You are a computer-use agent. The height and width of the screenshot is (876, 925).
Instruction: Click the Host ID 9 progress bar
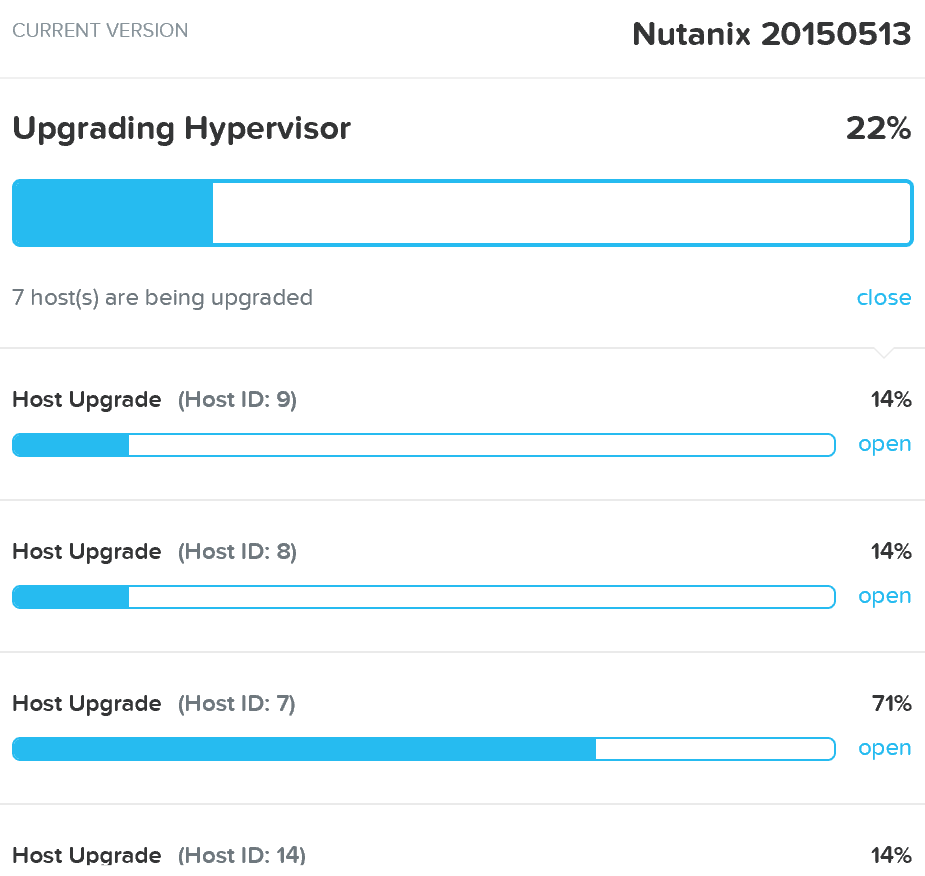tap(423, 444)
